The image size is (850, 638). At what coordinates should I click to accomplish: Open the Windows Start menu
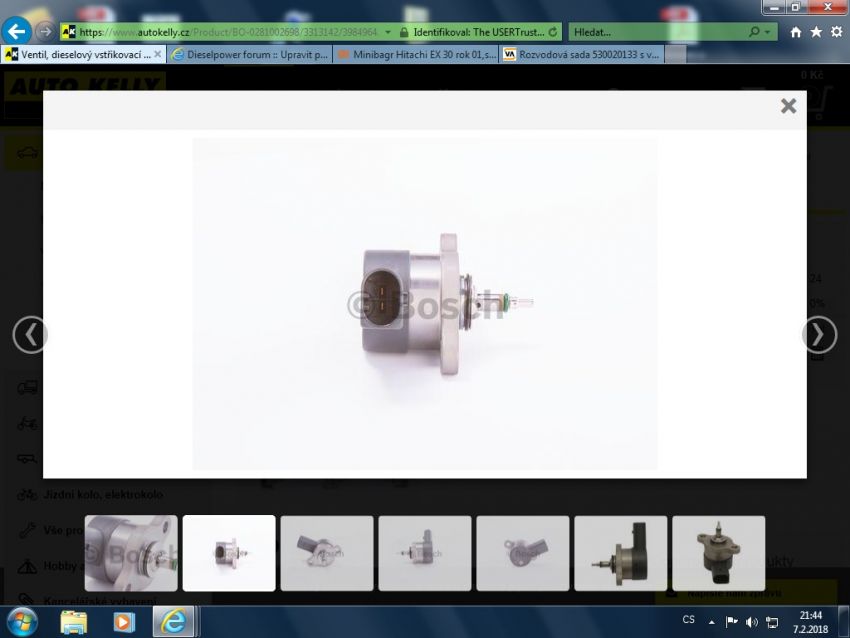[22, 621]
